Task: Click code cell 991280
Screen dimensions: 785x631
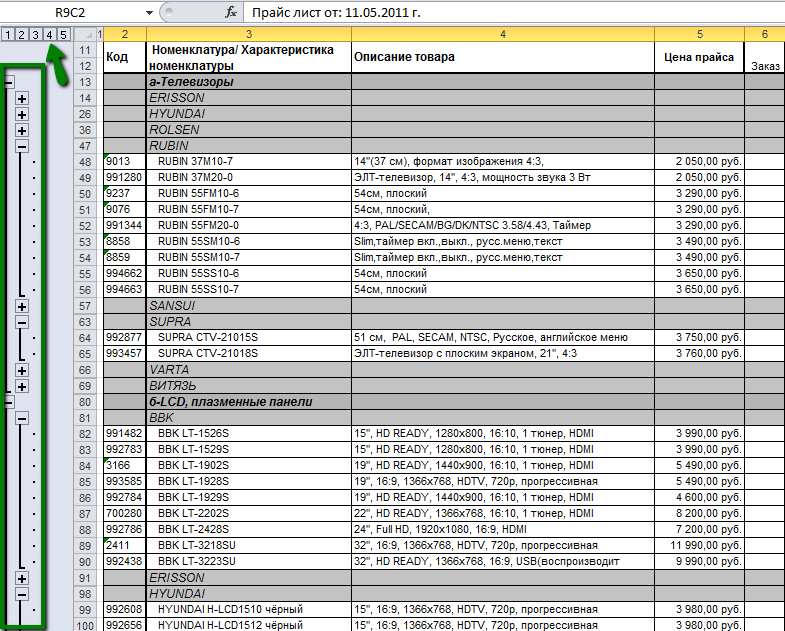Action: click(x=125, y=177)
